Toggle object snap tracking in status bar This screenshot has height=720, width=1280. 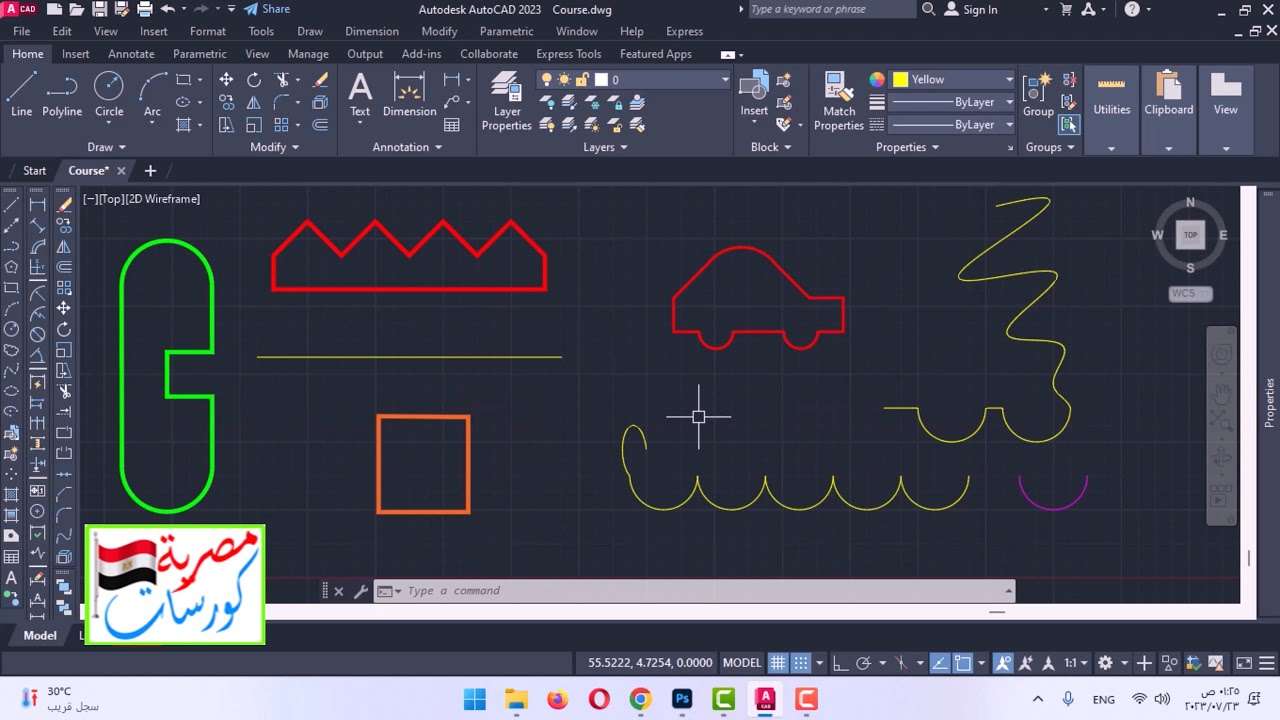(940, 663)
